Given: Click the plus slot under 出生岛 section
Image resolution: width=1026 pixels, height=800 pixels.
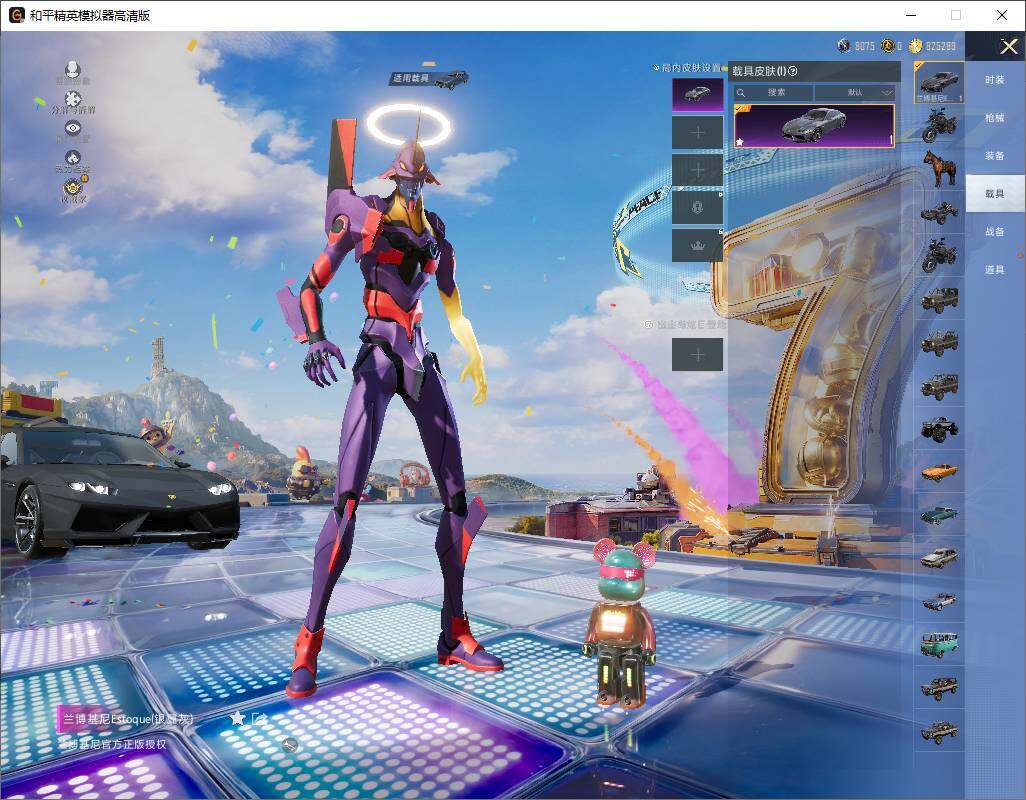Looking at the screenshot, I should (697, 355).
